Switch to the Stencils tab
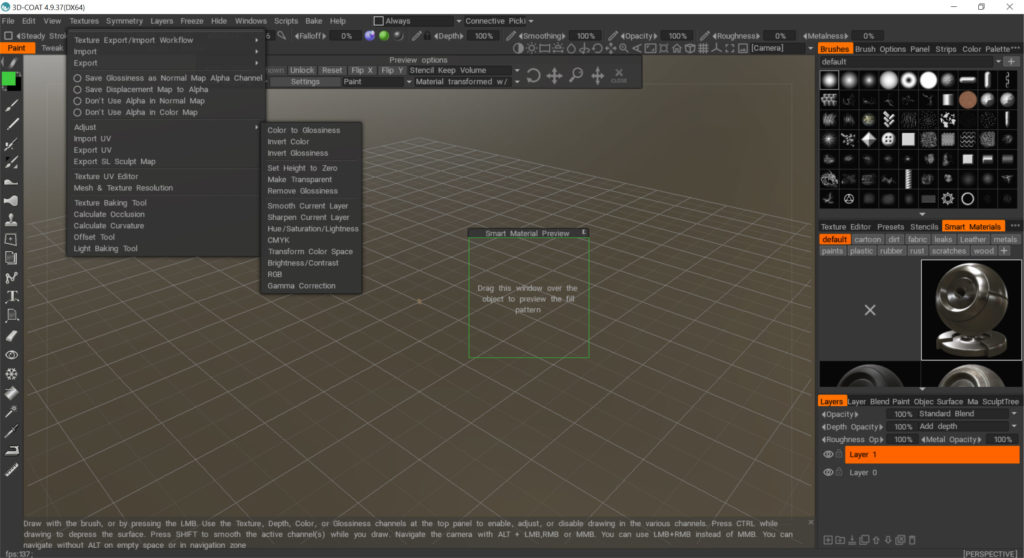This screenshot has width=1024, height=558. pos(923,227)
